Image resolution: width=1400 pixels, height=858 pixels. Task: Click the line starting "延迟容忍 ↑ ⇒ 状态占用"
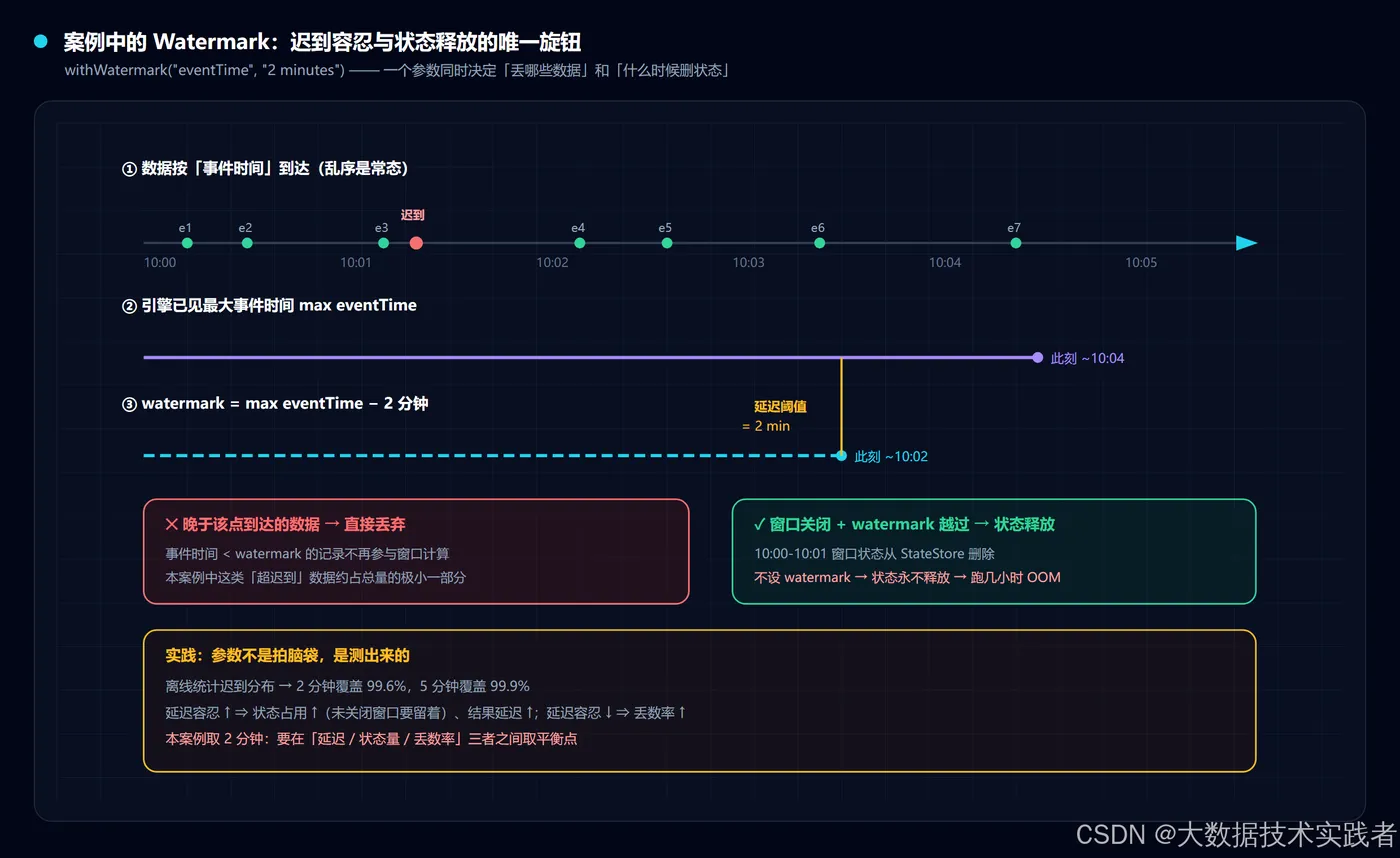[426, 713]
